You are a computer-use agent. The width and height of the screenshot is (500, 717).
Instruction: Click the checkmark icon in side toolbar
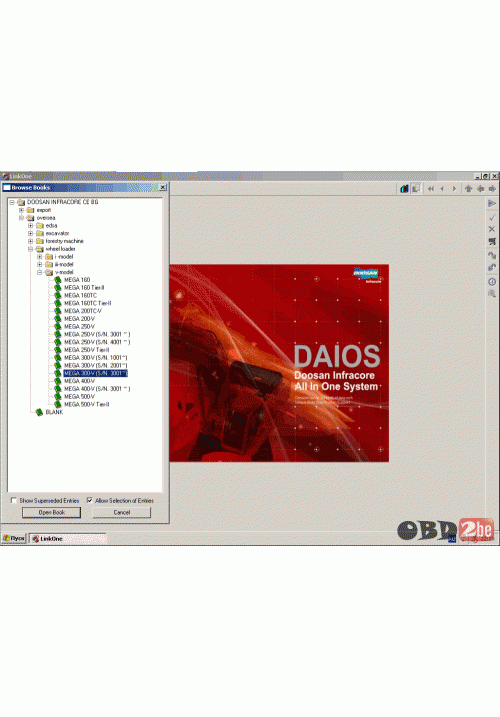[492, 217]
